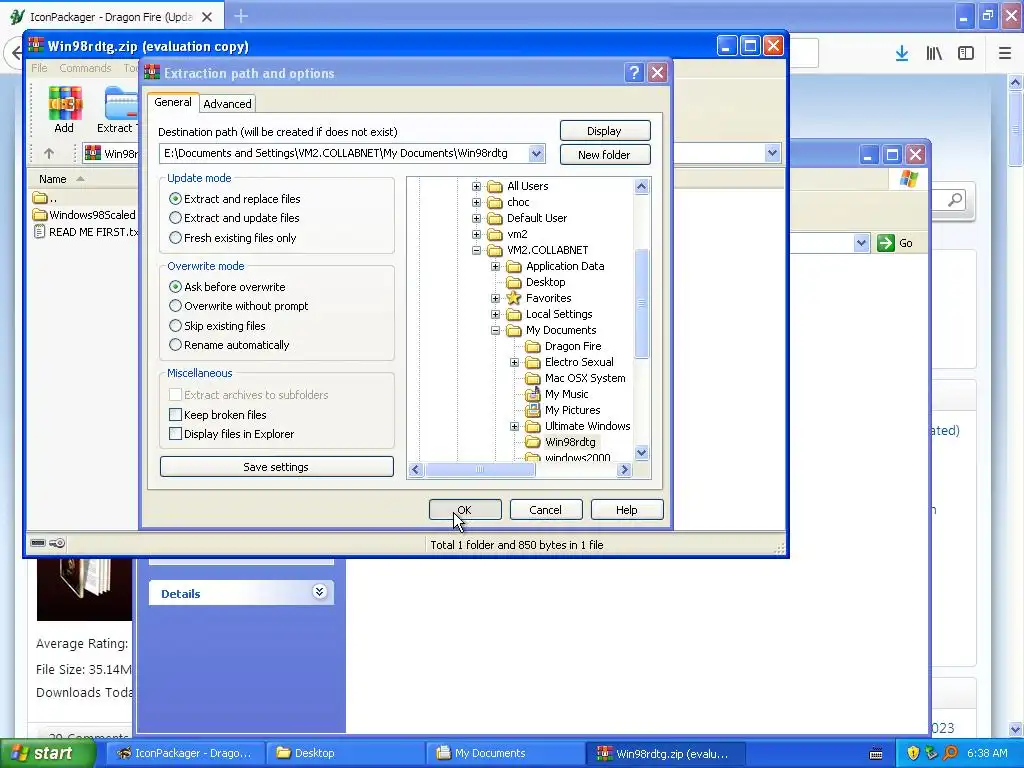
Task: Click the search magnifier in Explorer window
Action: (955, 199)
